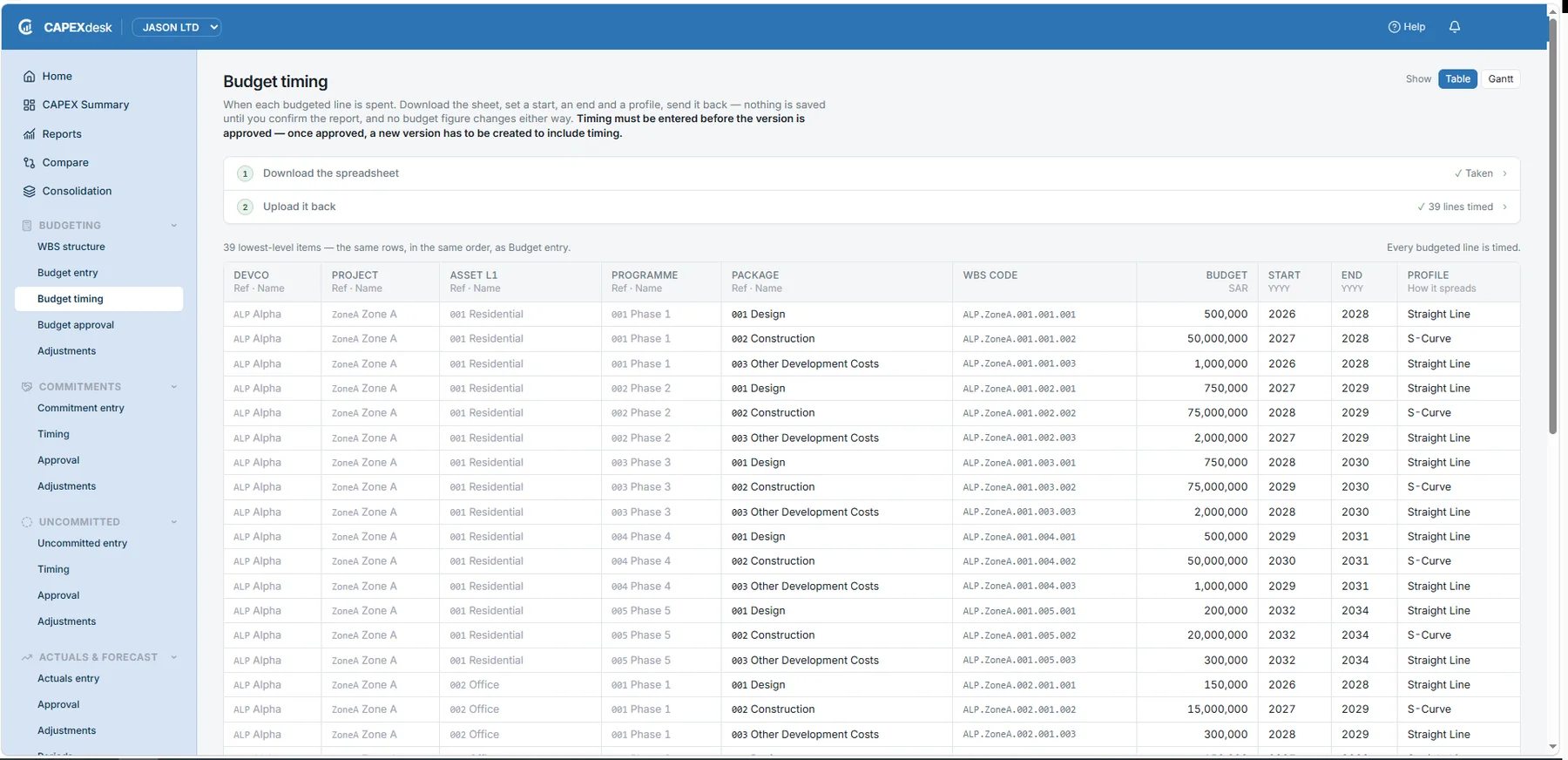This screenshot has height=760, width=1568.
Task: Select Budget timing in the sidebar
Action: 98,299
